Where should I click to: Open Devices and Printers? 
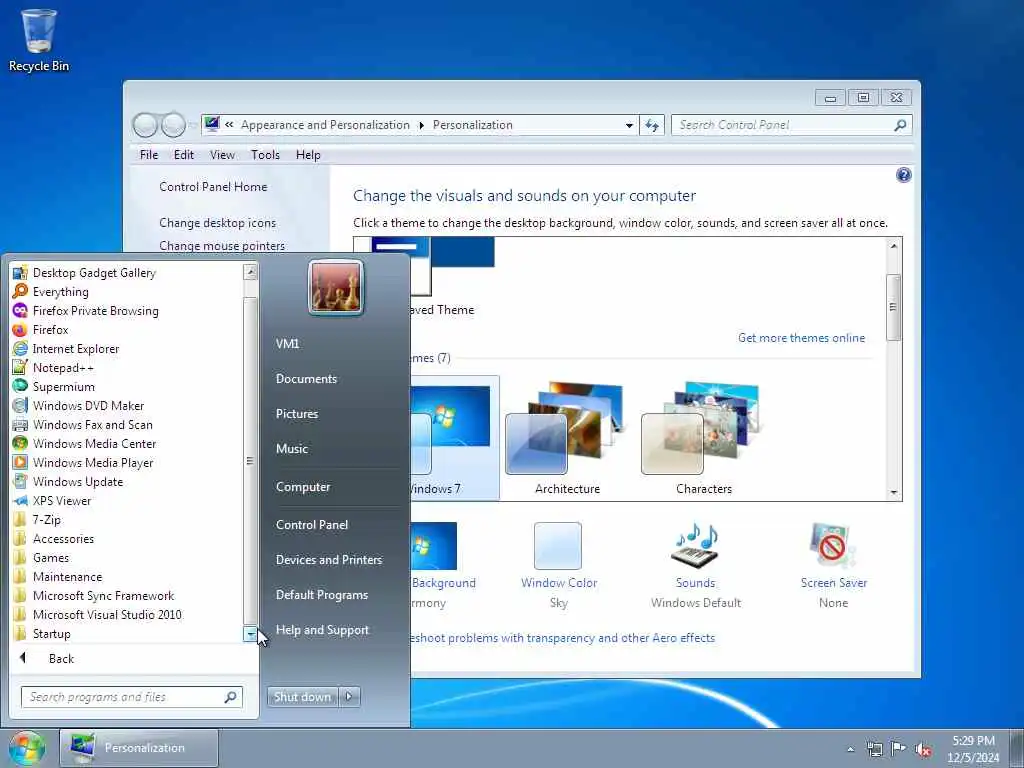point(328,560)
